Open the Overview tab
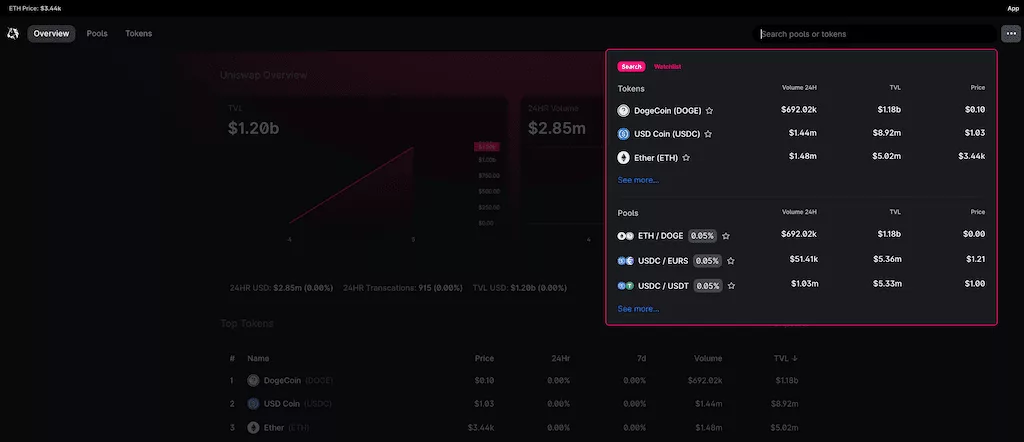 click(x=51, y=33)
